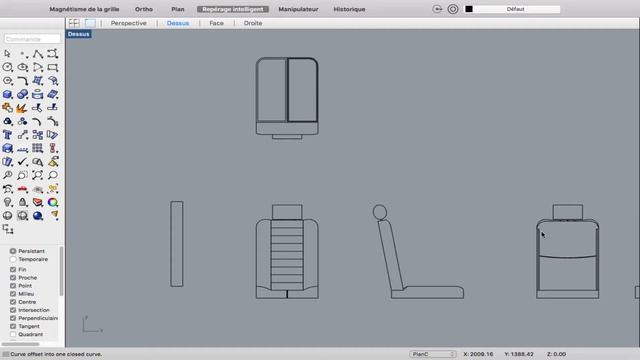Select the Persistant radio button
Viewport: 640px width, 360px height.
click(13, 251)
